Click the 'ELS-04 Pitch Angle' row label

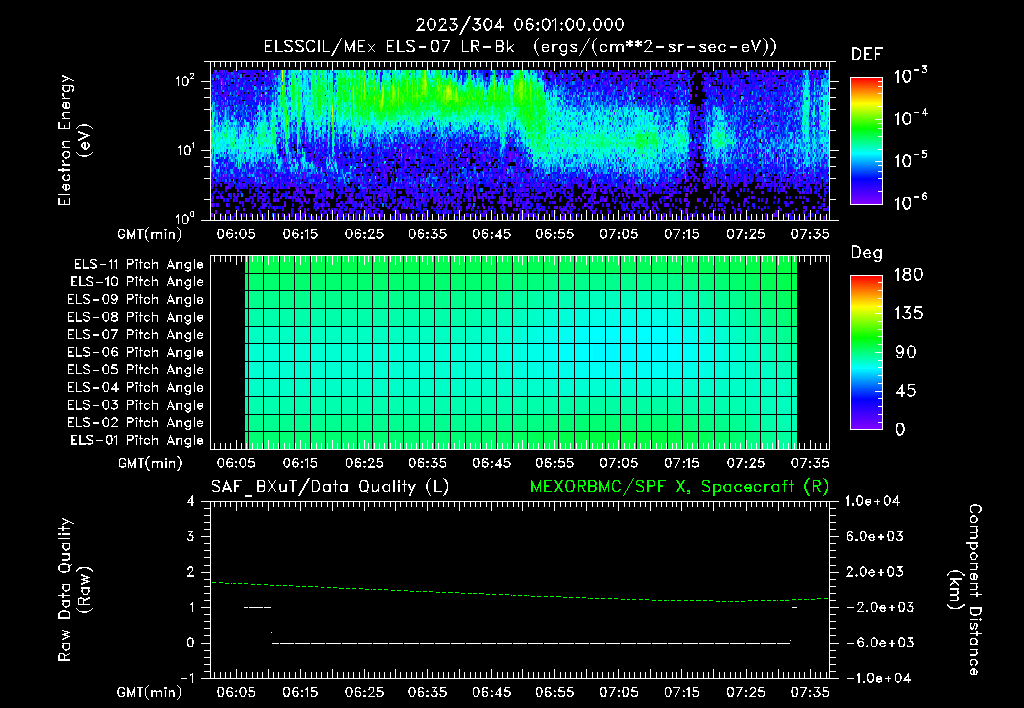pos(135,387)
